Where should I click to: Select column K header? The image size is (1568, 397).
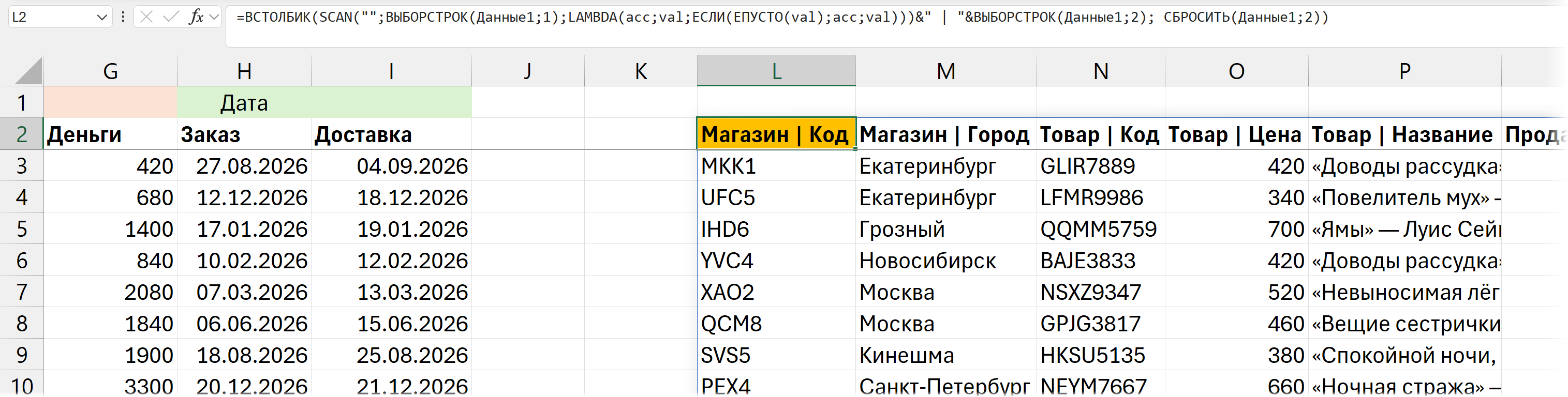[640, 71]
